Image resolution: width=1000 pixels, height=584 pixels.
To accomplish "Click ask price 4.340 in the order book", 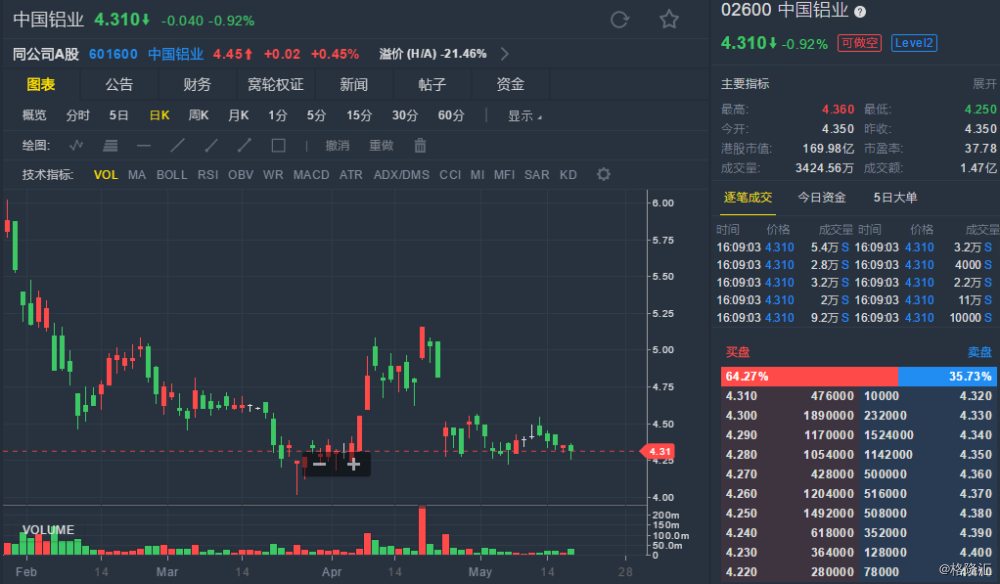I will 976,435.
